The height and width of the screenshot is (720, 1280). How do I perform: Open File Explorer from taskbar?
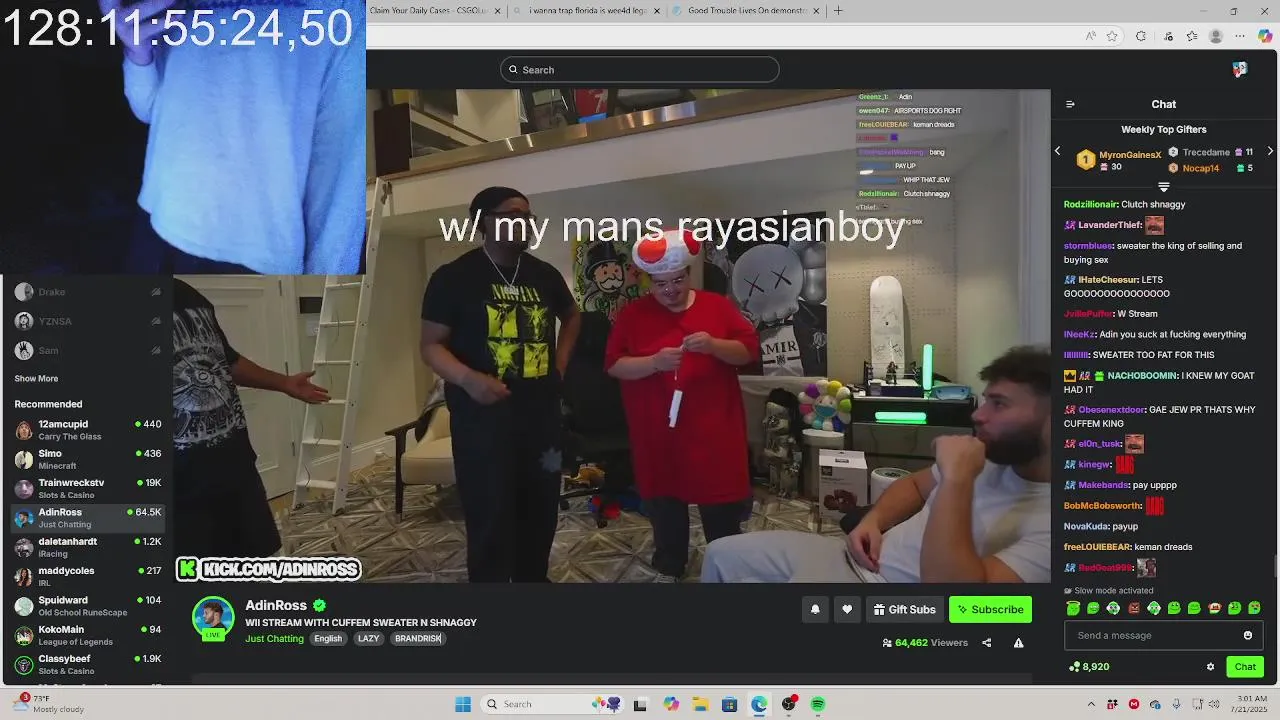coord(700,704)
